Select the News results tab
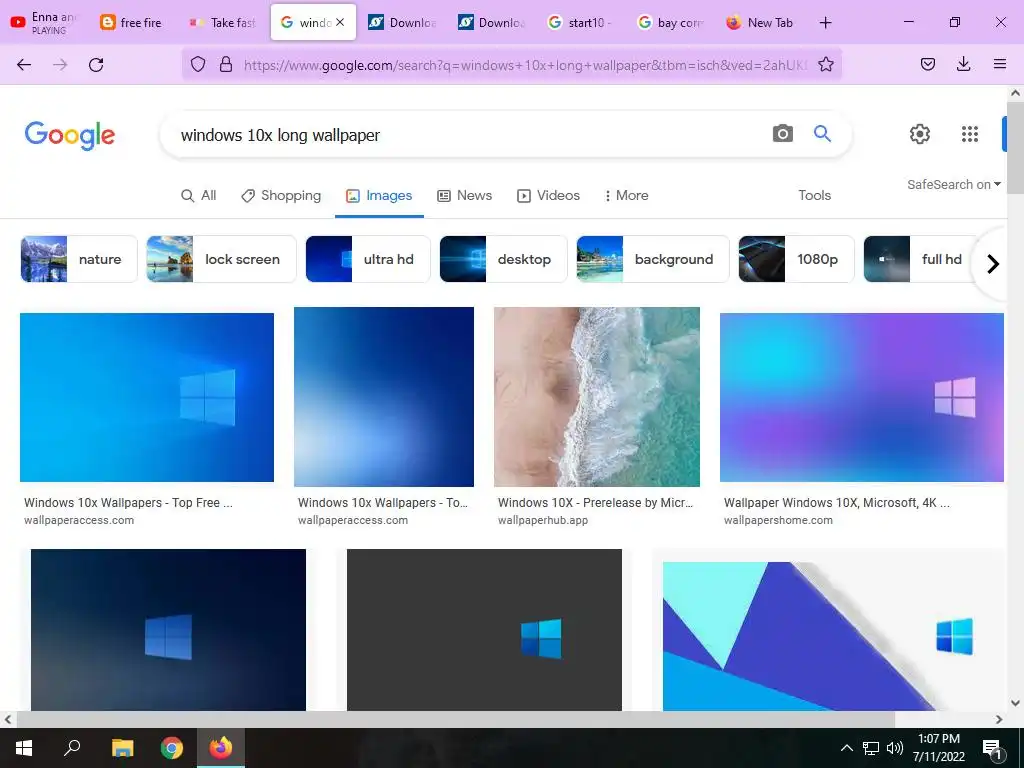Screen dimensions: 1024x768 click(464, 195)
